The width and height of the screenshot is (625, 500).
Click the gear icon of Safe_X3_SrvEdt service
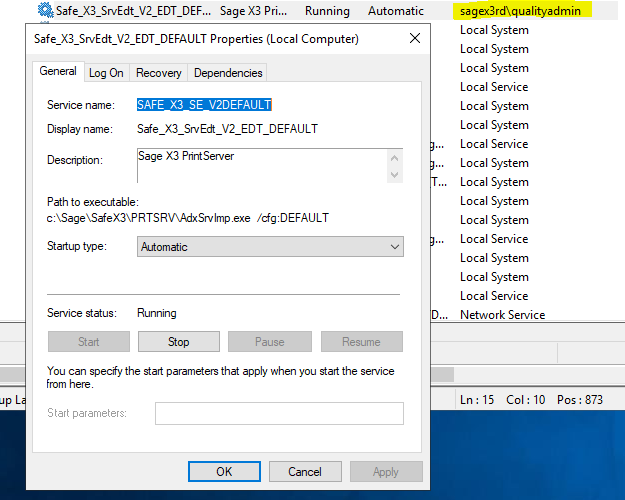[45, 11]
